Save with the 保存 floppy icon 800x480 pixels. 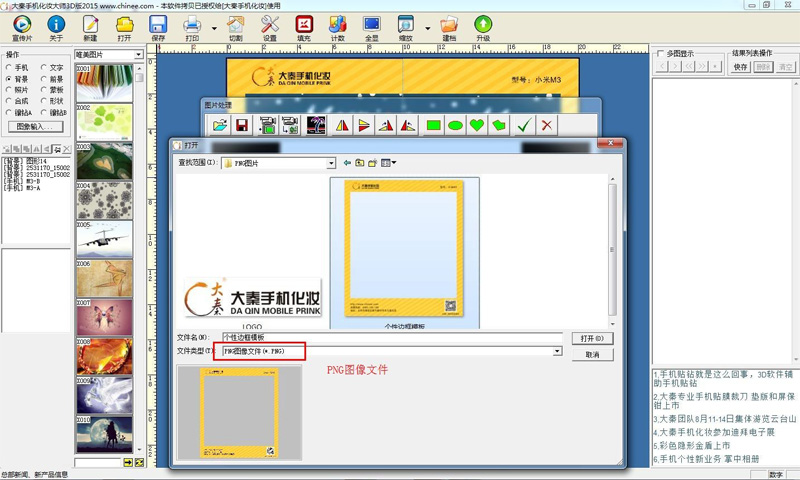pos(158,24)
